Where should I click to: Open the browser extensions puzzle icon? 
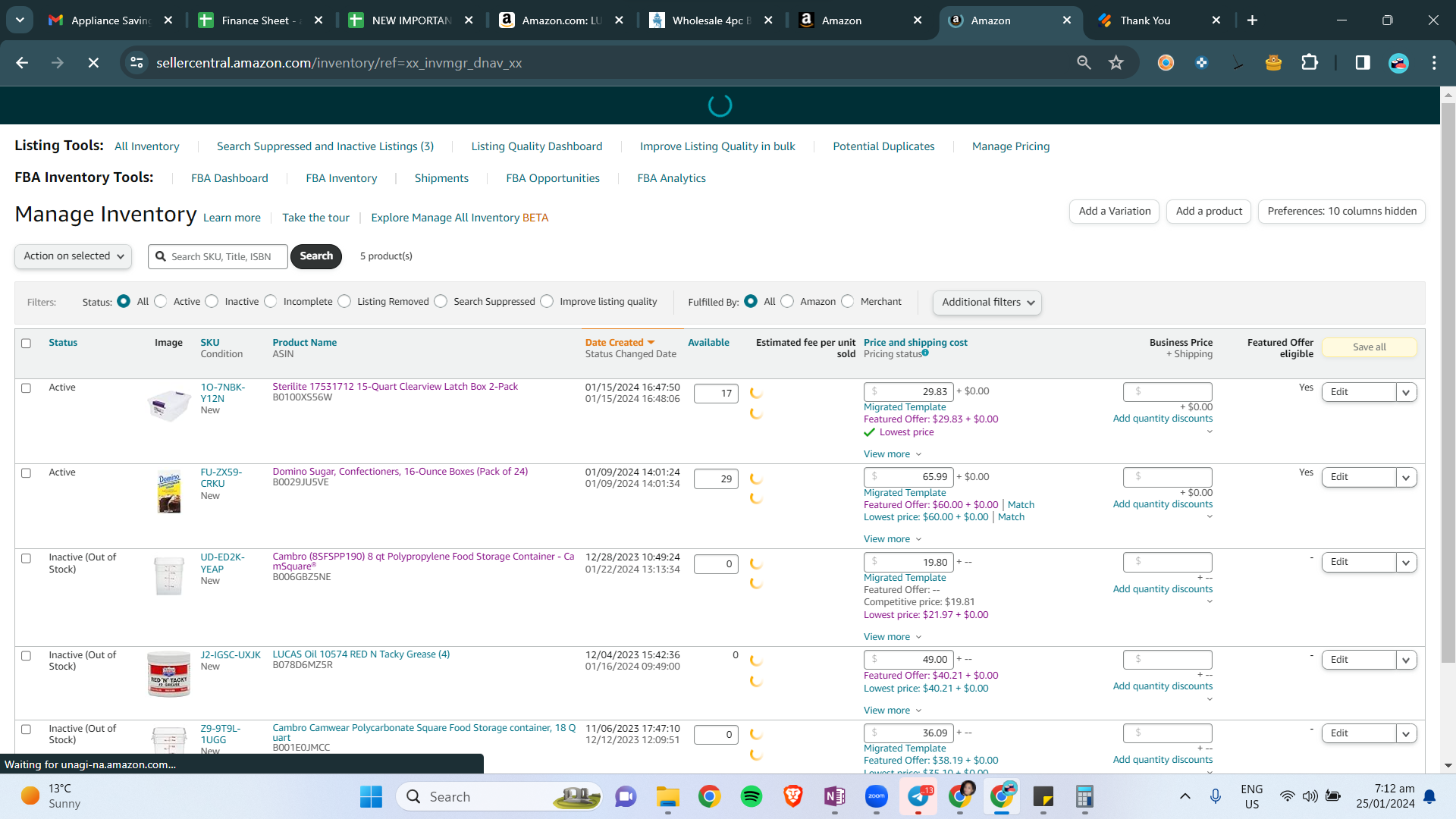(1310, 63)
